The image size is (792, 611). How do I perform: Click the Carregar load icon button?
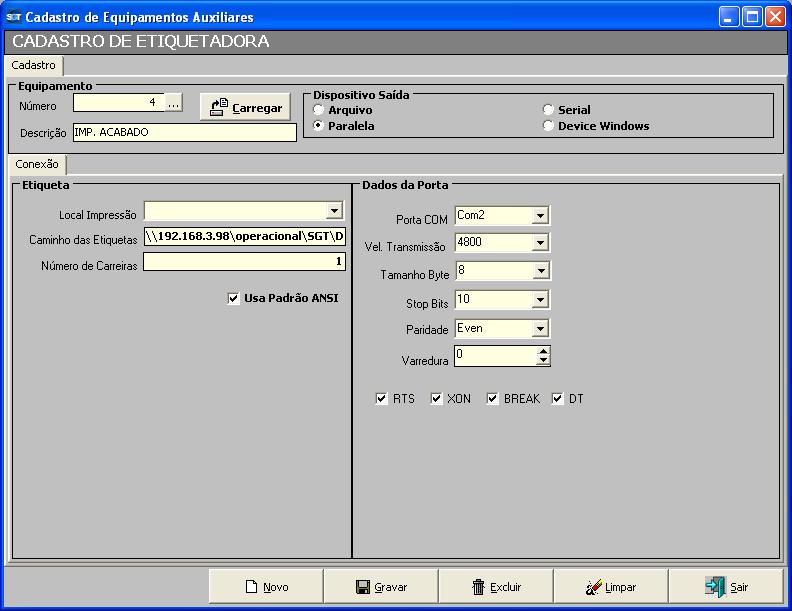[220, 108]
